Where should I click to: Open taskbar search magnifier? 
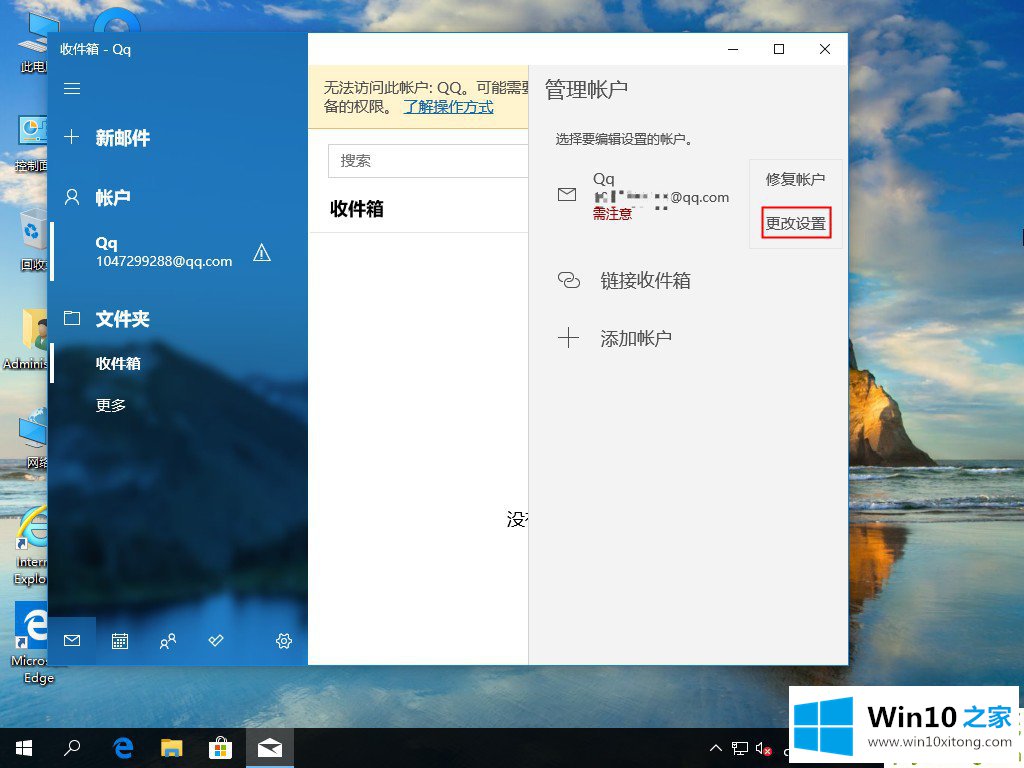click(72, 748)
